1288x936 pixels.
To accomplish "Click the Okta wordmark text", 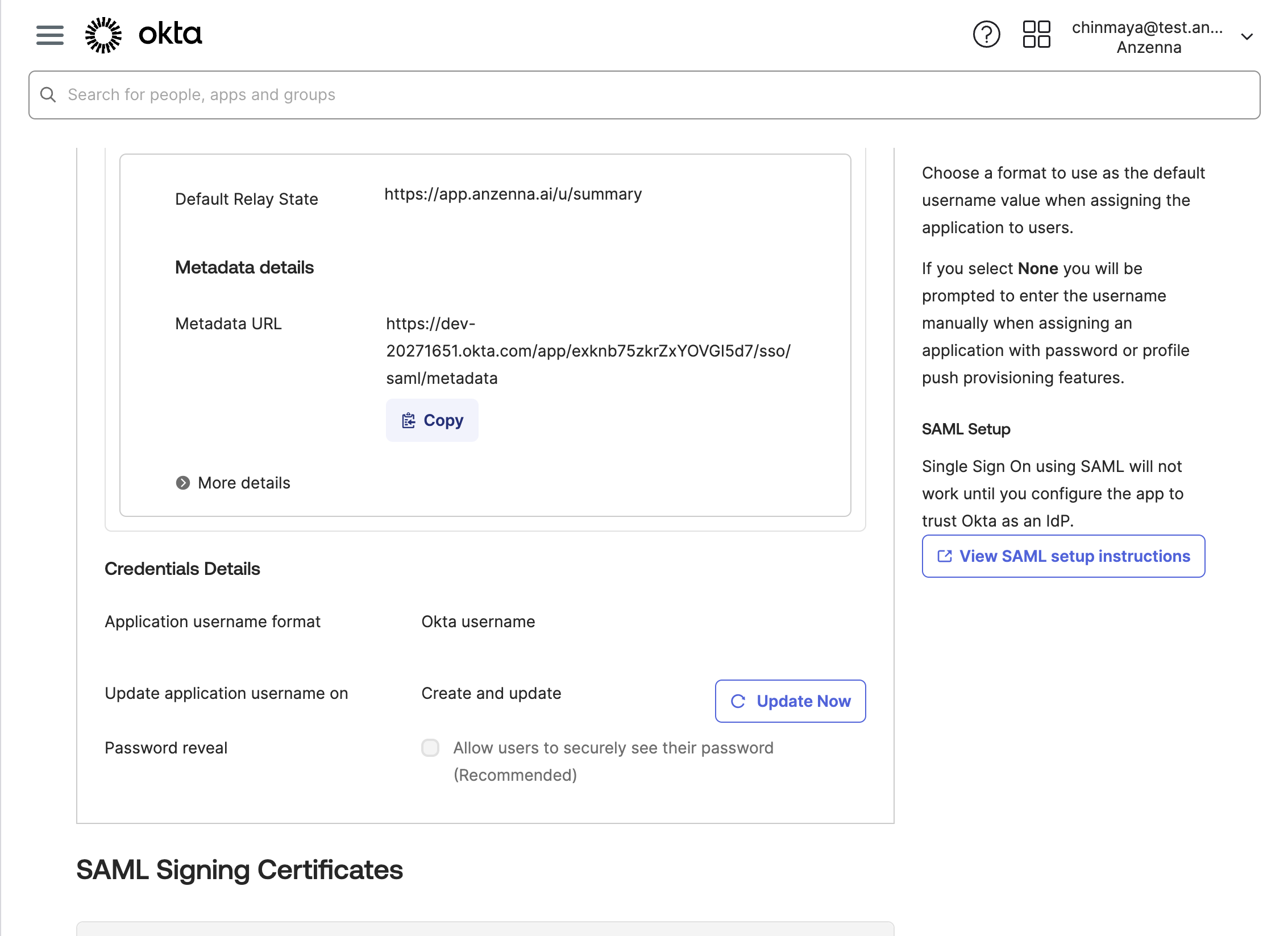I will pos(171,35).
